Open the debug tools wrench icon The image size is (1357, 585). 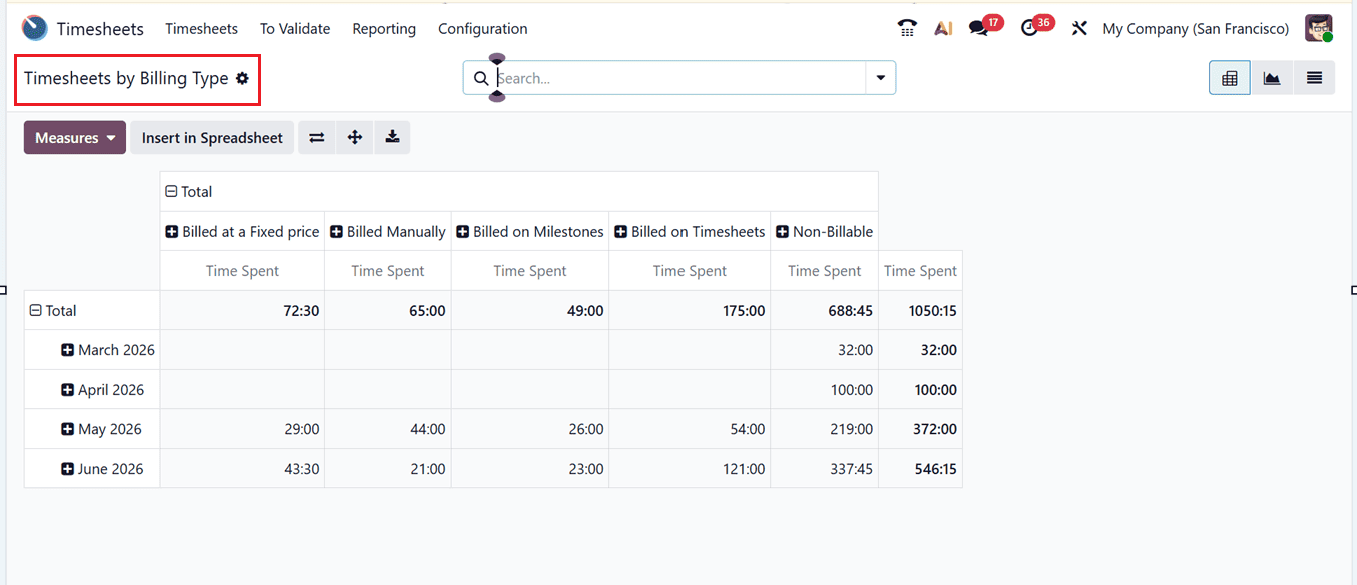click(1079, 29)
